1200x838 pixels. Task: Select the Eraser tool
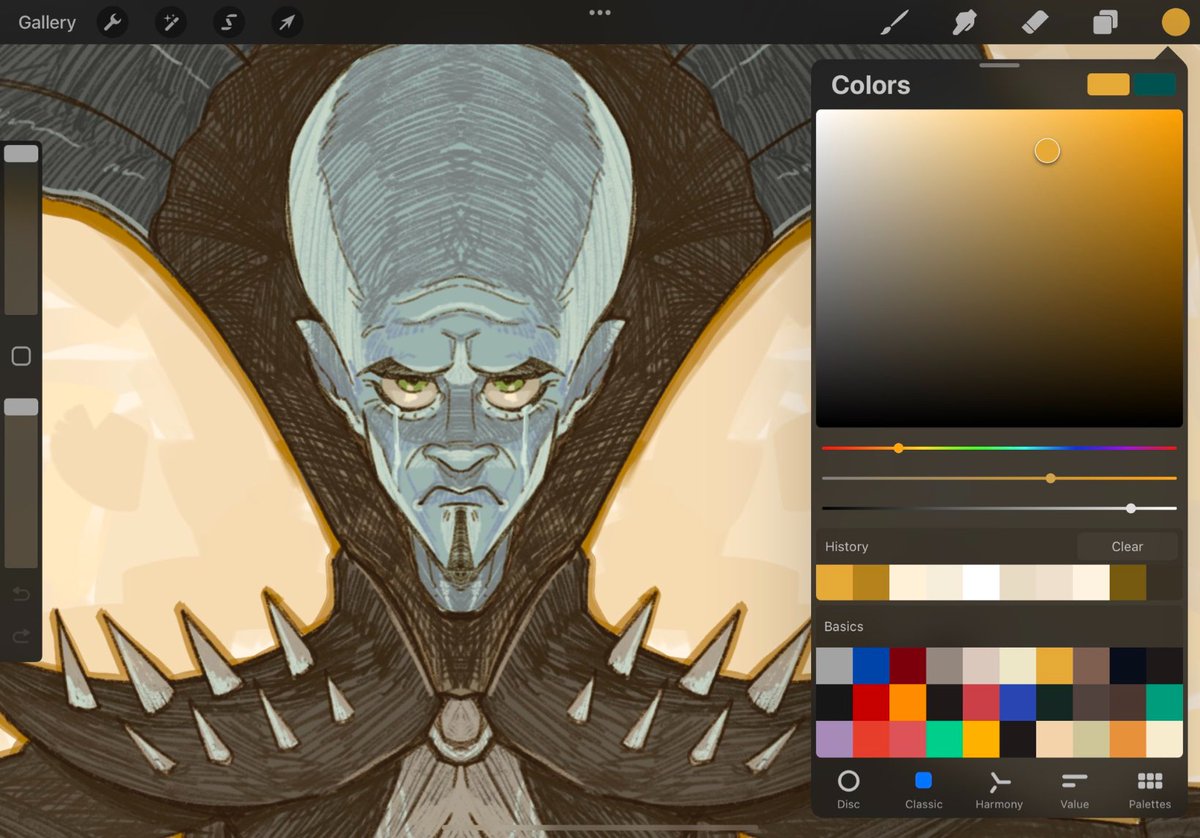click(1035, 22)
